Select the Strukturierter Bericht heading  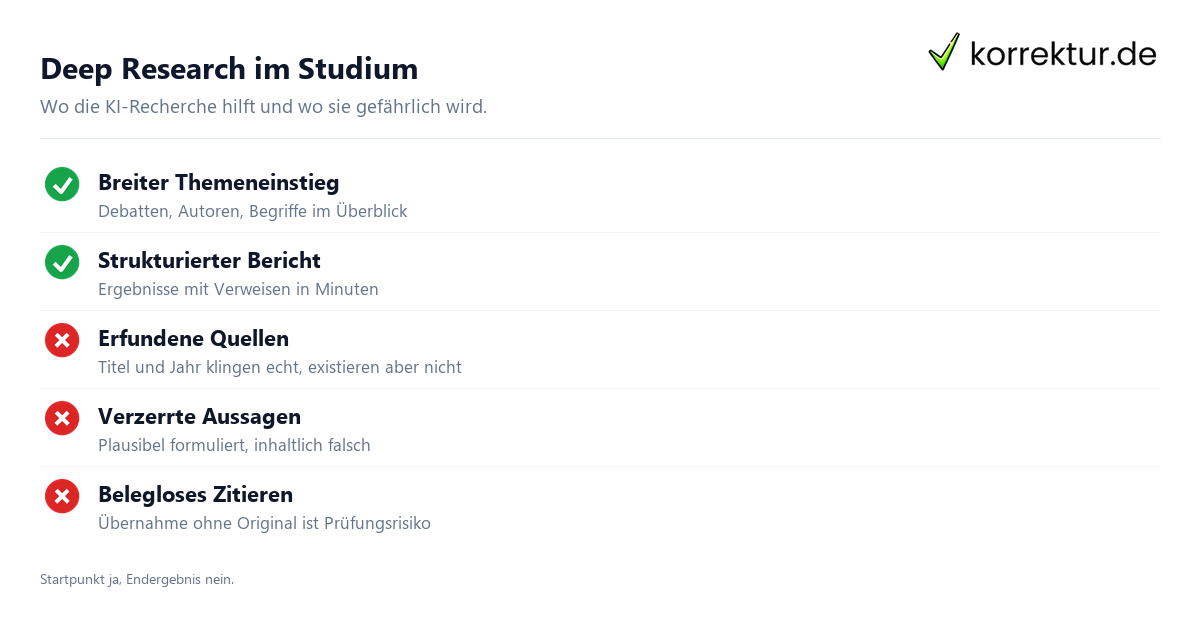click(209, 261)
